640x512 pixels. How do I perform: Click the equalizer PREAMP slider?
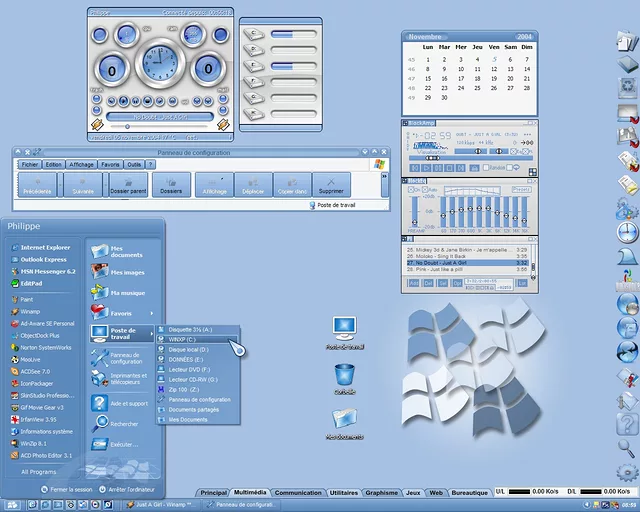click(x=414, y=211)
